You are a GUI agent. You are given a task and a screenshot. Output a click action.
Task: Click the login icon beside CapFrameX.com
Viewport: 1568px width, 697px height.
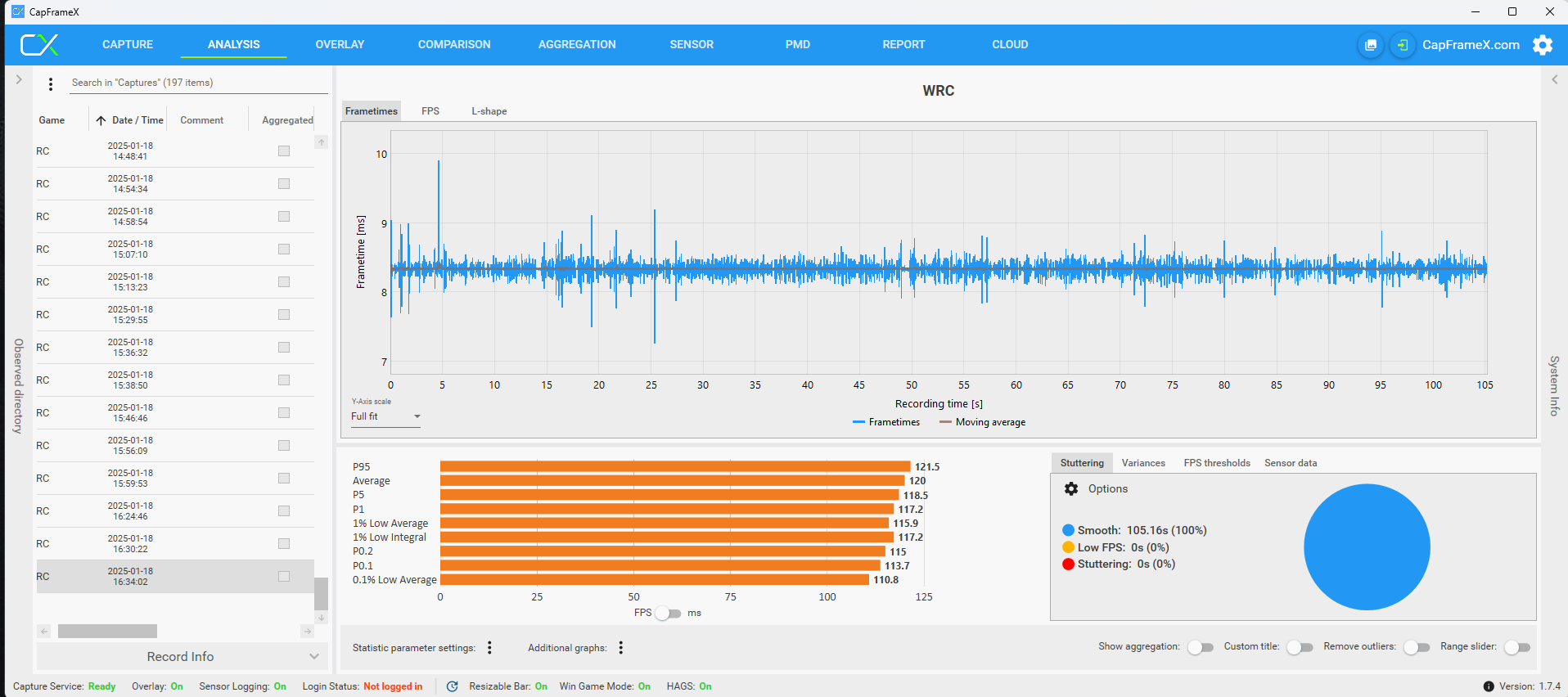tap(1402, 45)
